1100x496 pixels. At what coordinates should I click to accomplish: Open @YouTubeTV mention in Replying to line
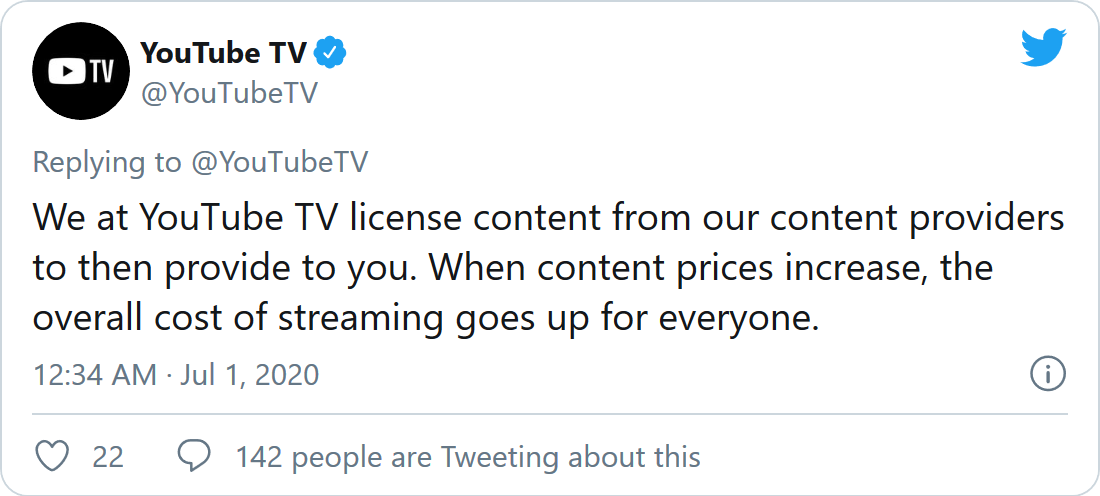pos(279,162)
